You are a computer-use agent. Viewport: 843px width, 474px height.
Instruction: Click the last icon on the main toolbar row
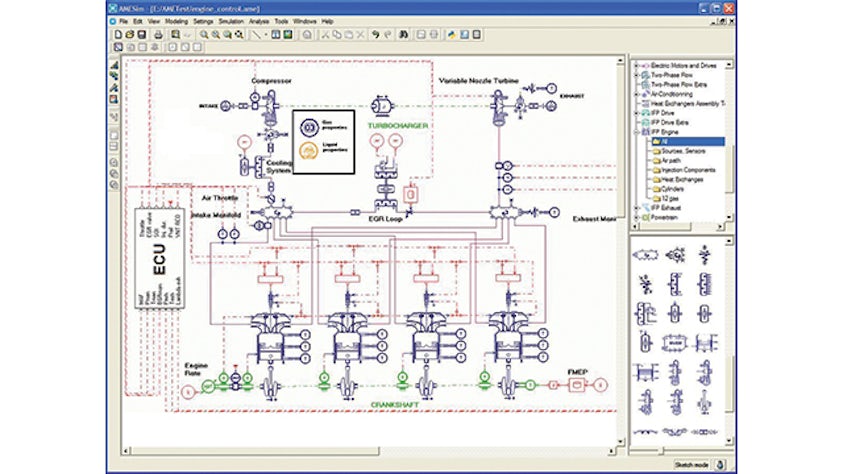pyautogui.click(x=476, y=34)
